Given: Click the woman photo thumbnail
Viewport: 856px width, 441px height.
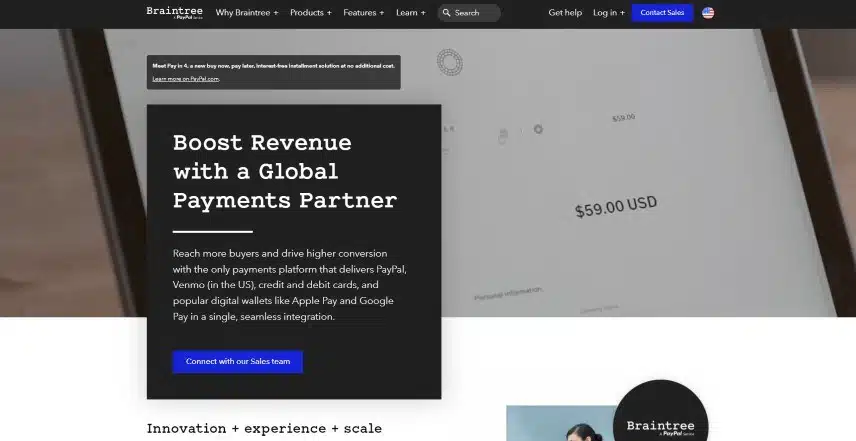Looking at the screenshot, I should pos(560,425).
